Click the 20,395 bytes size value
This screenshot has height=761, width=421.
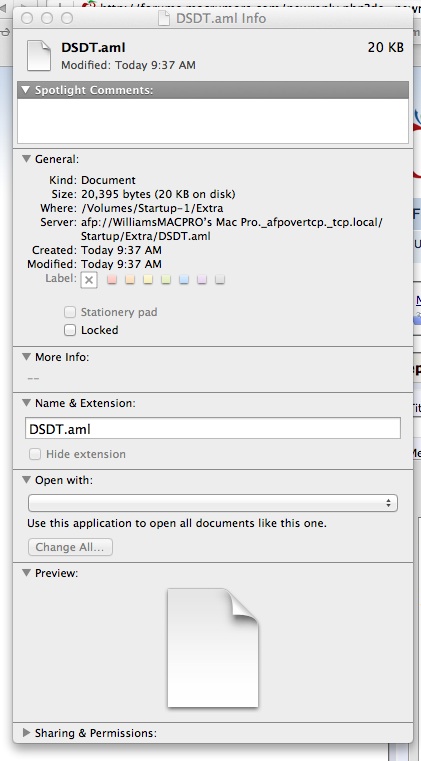(x=158, y=195)
